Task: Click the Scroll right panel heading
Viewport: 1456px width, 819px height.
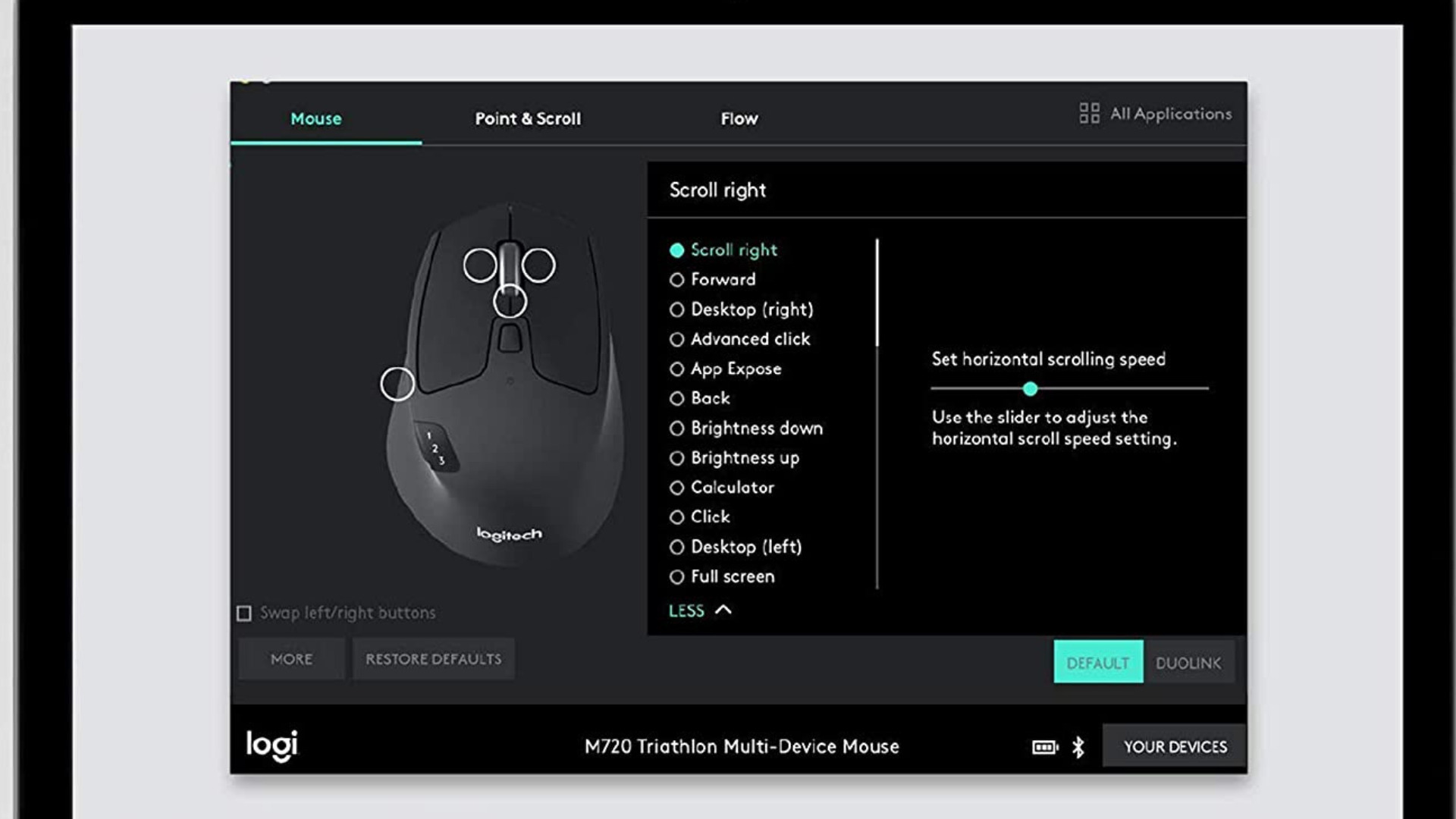Action: tap(717, 190)
